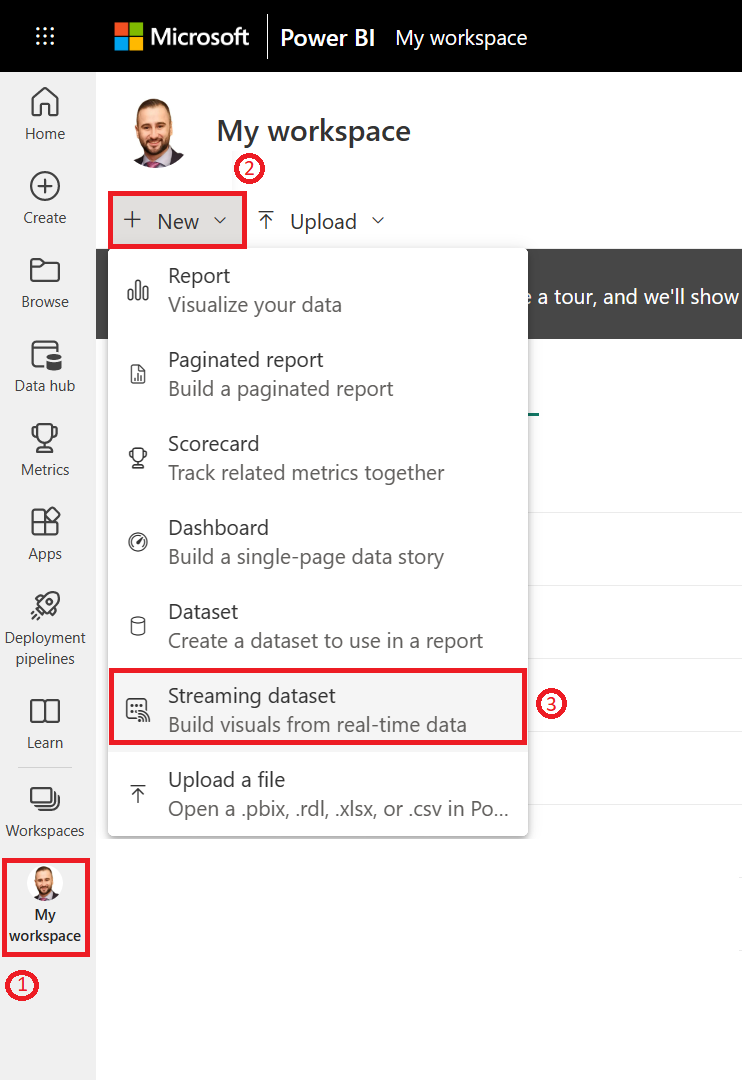Viewport: 742px width, 1080px height.
Task: Open the Learn section
Action: 45,723
